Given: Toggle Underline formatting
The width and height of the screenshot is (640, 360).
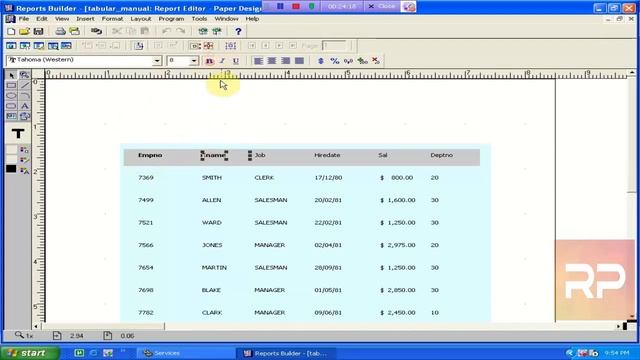Looking at the screenshot, I should pos(236,61).
